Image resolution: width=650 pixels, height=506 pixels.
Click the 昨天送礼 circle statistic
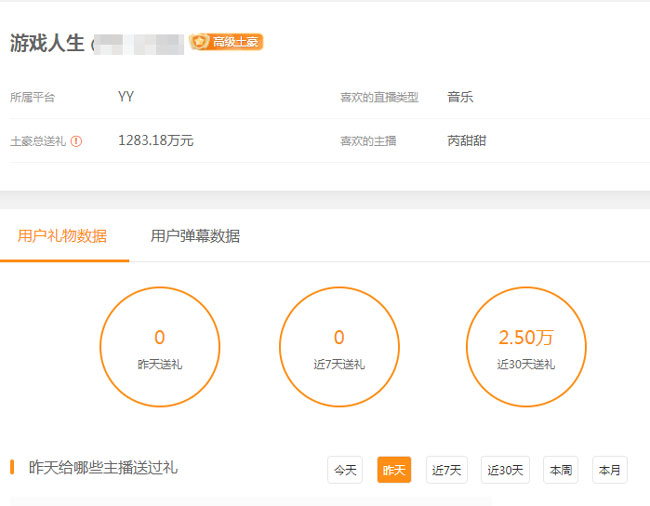[x=160, y=347]
